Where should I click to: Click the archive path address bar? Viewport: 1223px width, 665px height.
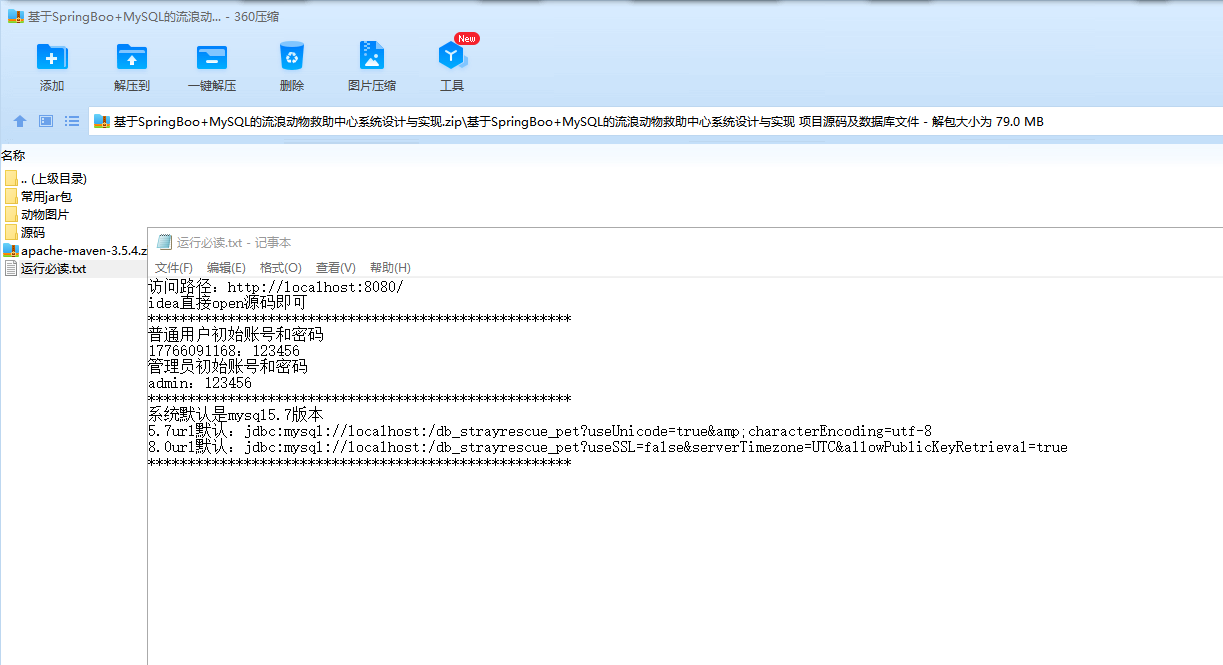655,122
